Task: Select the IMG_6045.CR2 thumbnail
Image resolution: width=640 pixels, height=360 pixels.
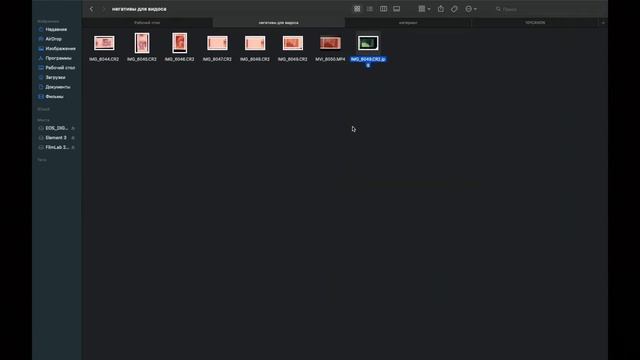Action: pos(142,43)
